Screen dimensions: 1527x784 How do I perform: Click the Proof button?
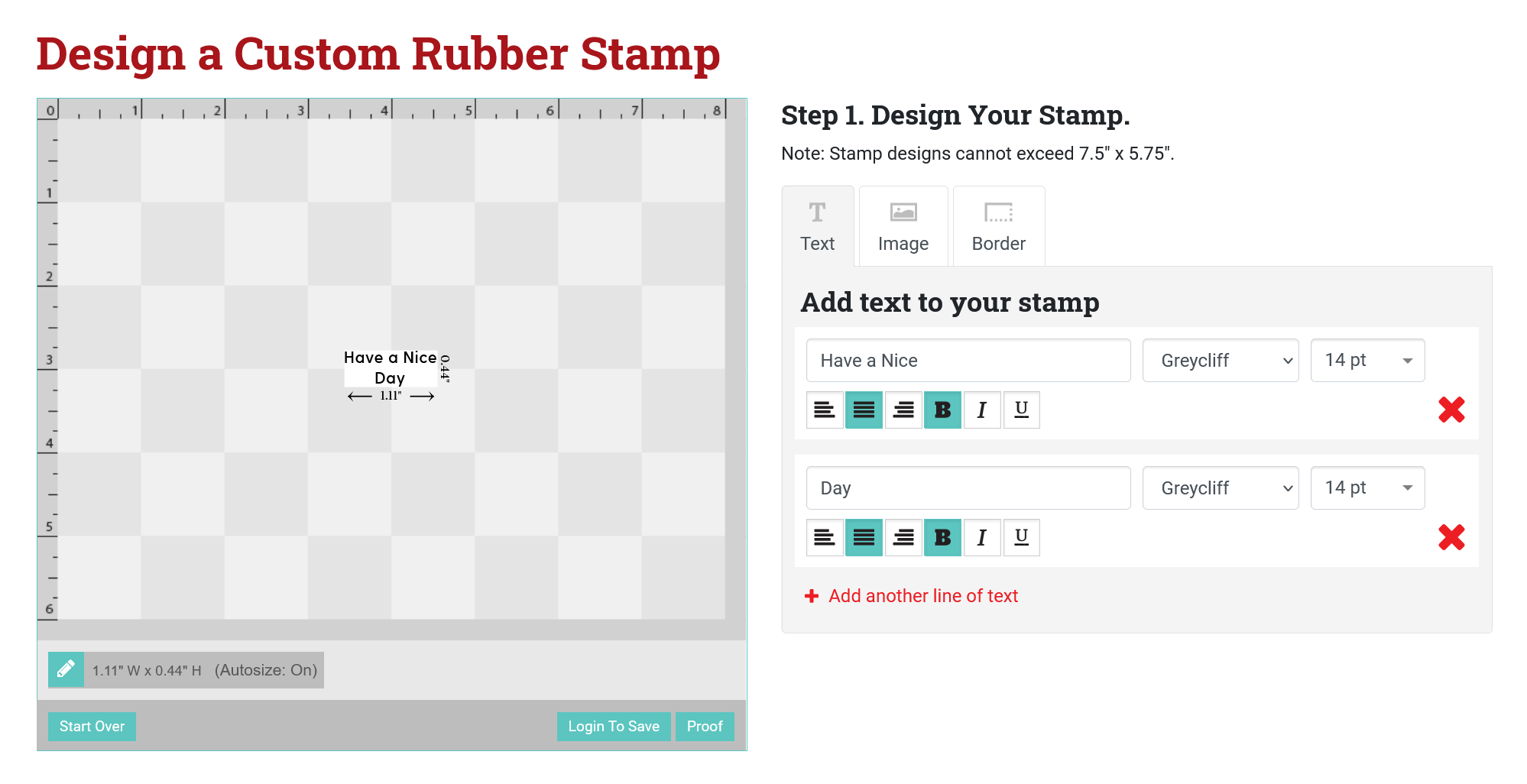(704, 726)
